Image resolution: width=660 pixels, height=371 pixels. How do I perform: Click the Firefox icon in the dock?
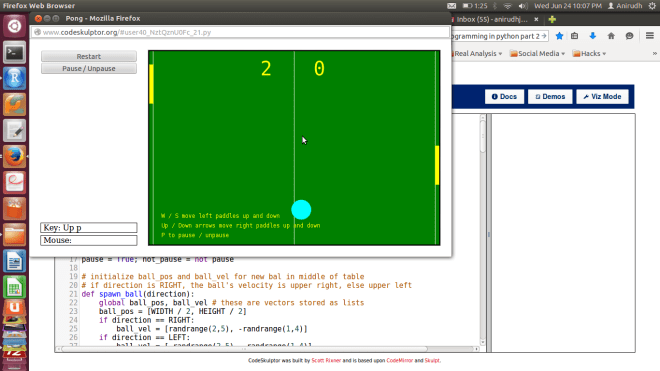14,157
